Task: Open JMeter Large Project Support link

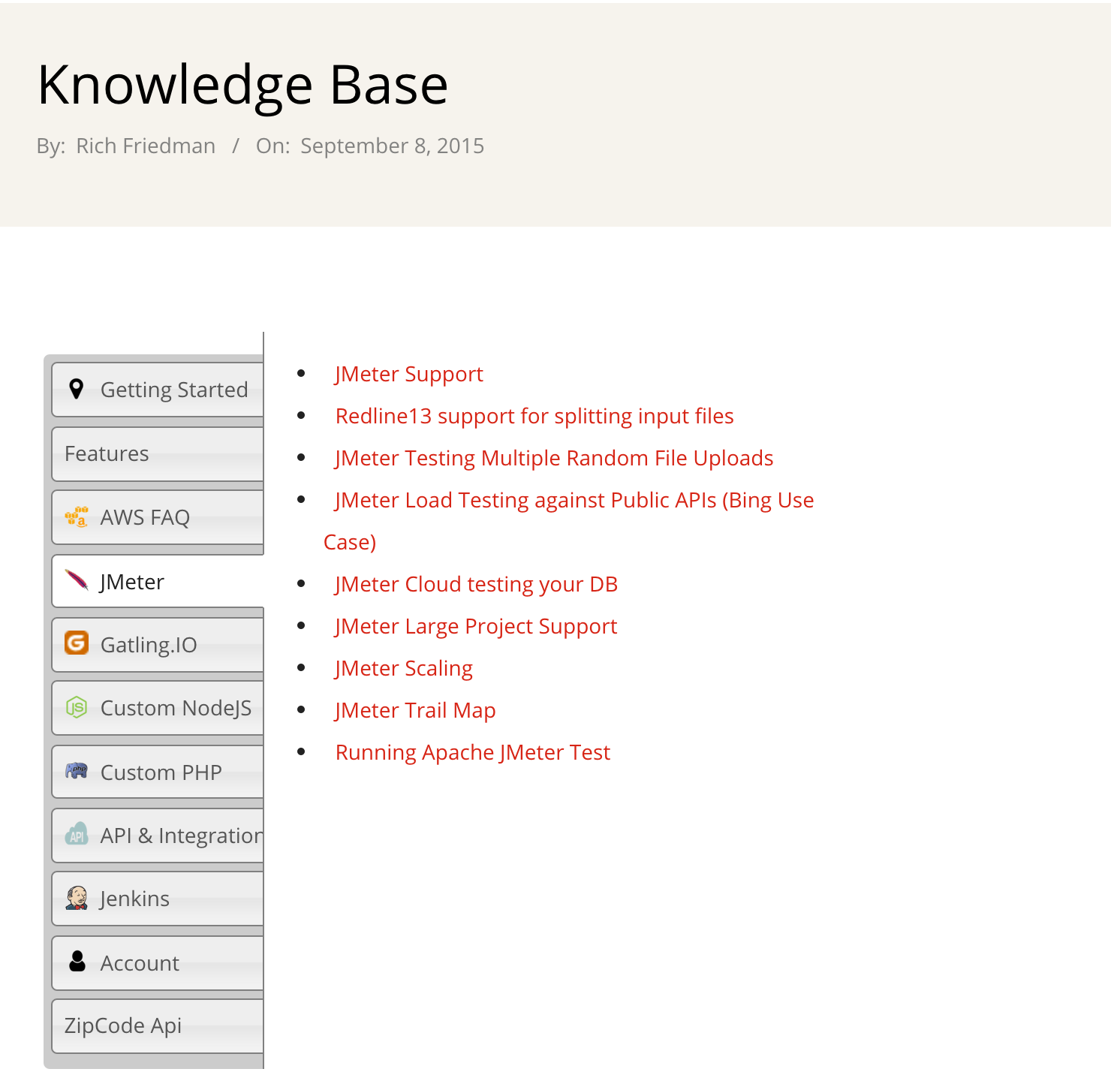Action: (x=476, y=626)
